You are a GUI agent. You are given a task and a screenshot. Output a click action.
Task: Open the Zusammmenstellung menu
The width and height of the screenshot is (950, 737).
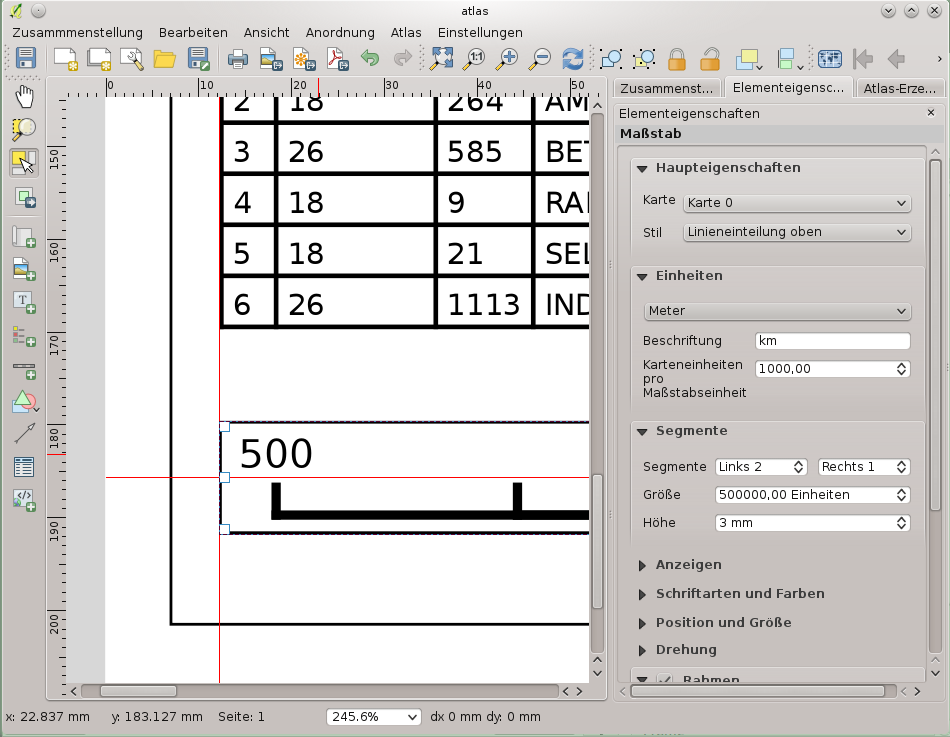coord(78,33)
